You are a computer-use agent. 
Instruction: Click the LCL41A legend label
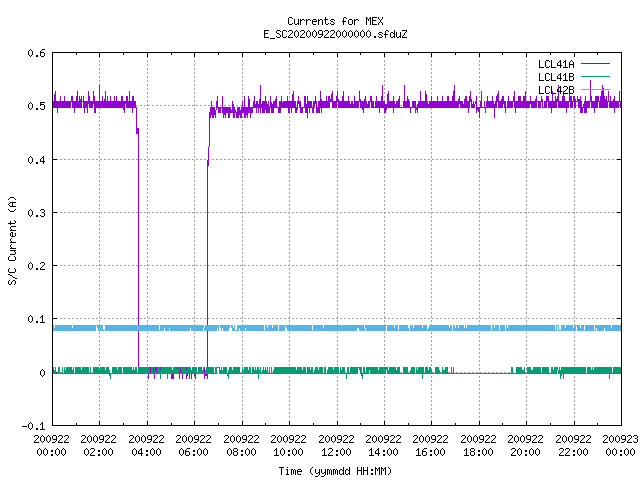click(556, 64)
